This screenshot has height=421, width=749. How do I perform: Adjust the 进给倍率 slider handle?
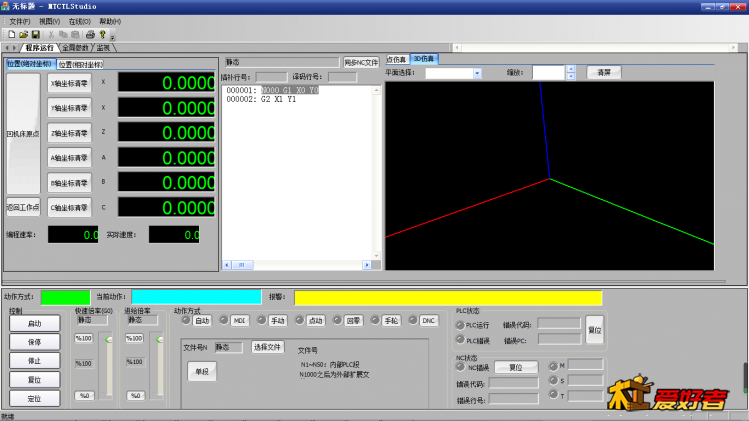pyautogui.click(x=160, y=339)
